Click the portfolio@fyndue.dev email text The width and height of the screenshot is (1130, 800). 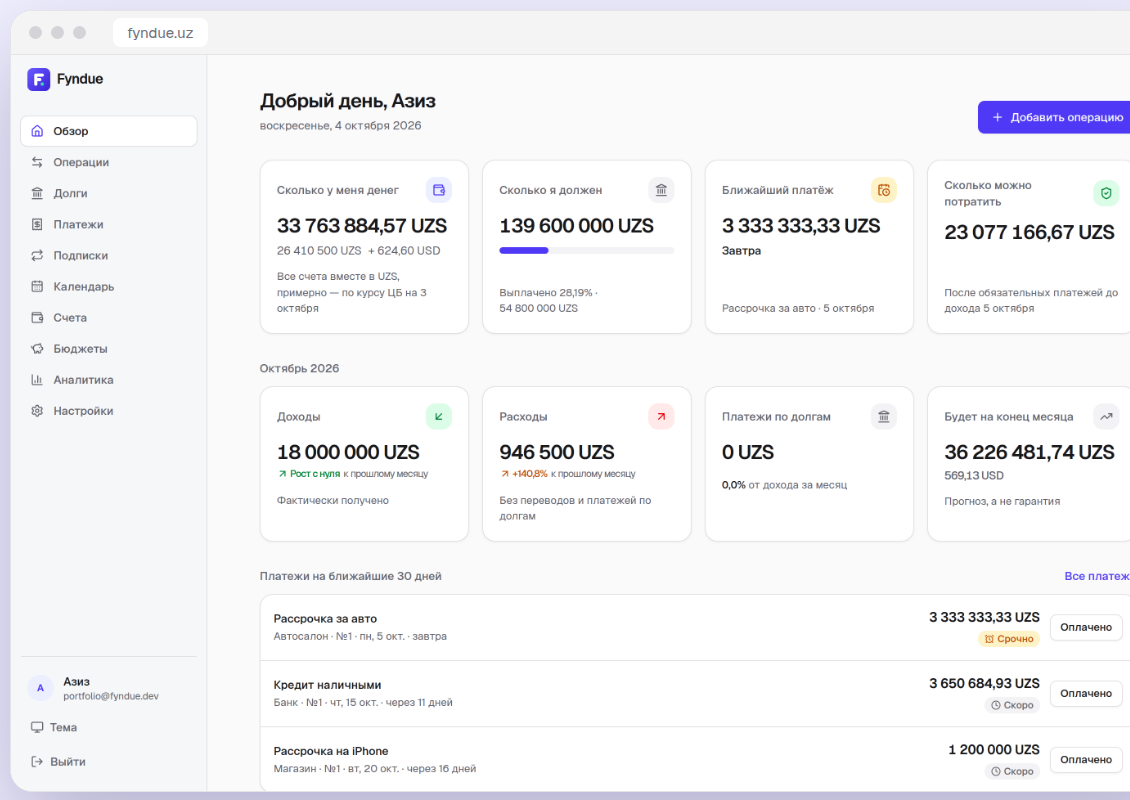[111, 696]
